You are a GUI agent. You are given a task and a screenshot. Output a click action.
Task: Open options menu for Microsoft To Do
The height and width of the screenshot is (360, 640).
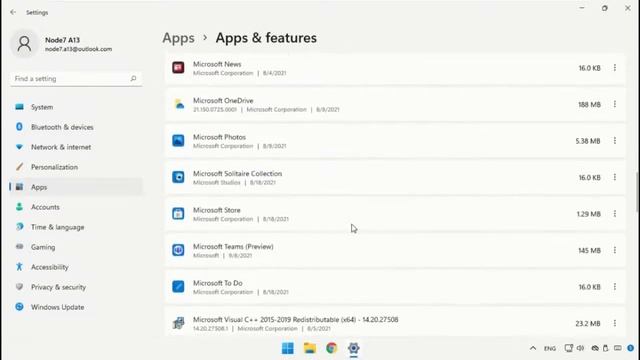tap(615, 287)
